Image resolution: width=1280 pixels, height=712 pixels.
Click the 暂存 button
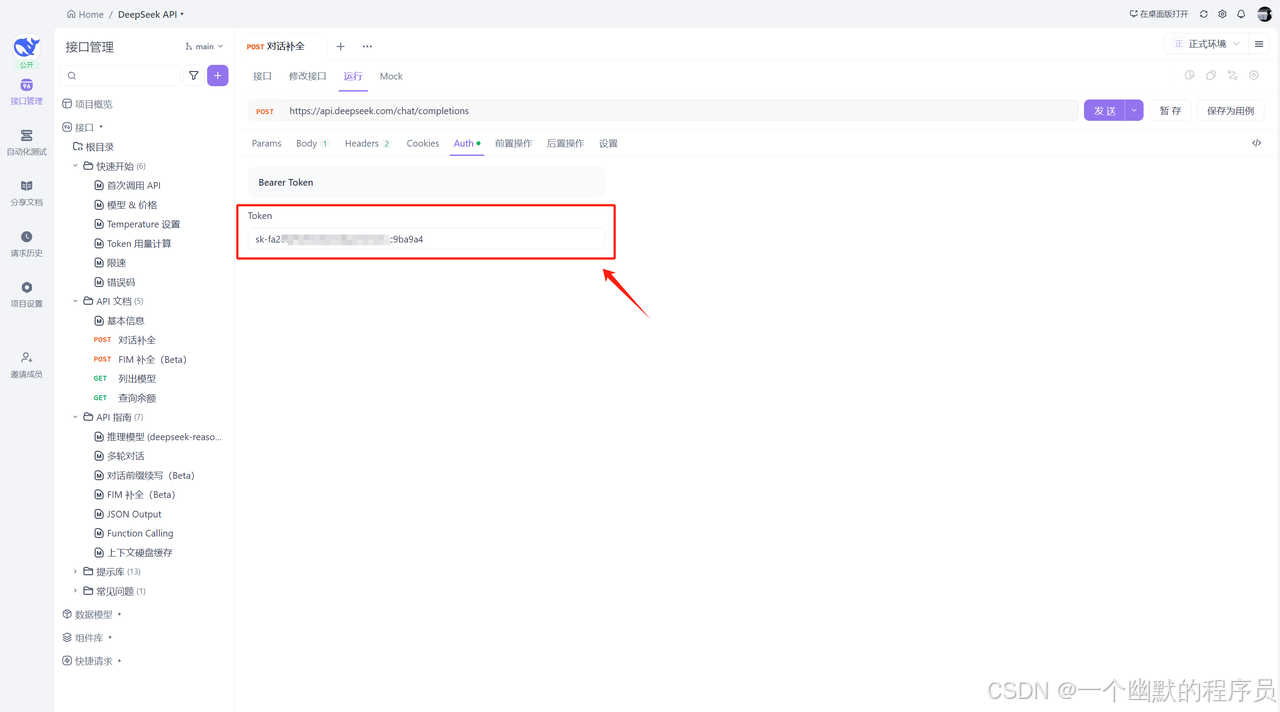[1171, 110]
